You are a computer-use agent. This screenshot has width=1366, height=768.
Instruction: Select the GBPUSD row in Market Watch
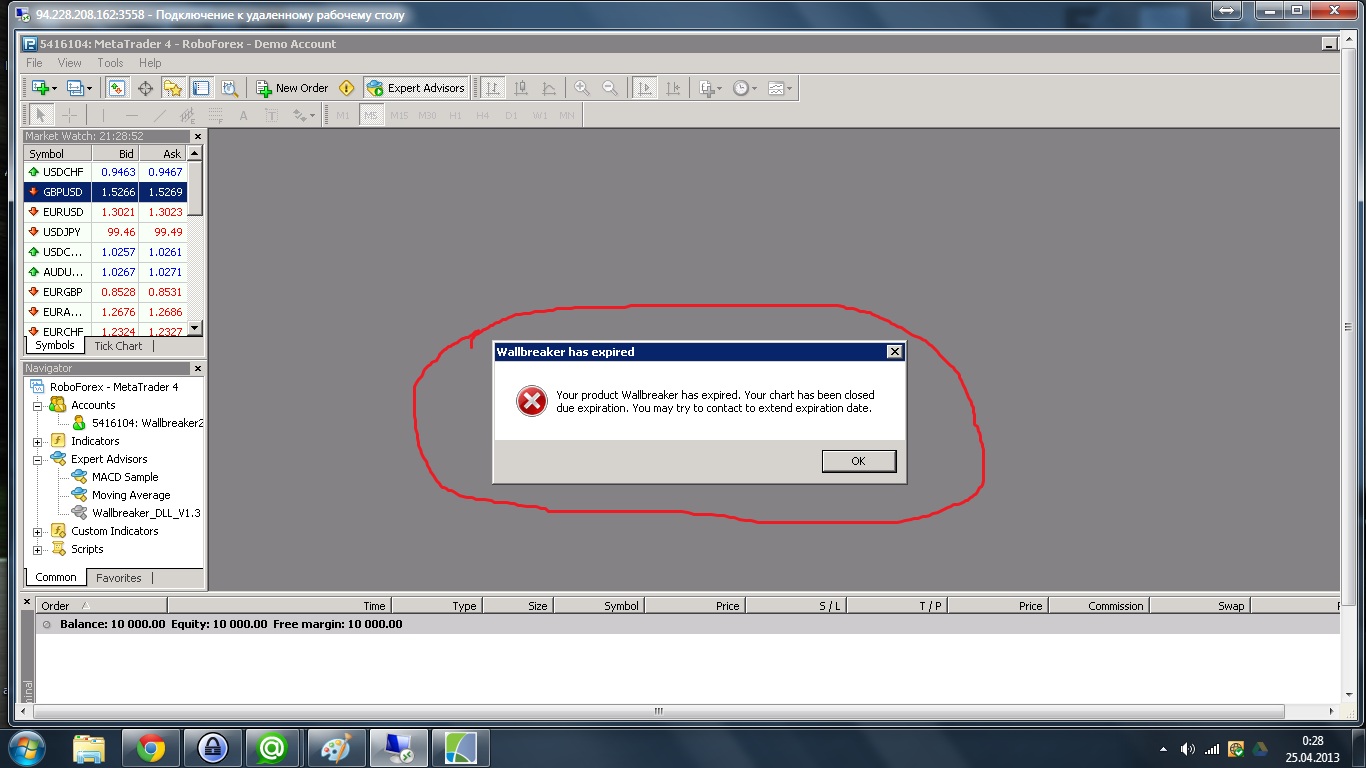click(x=106, y=192)
